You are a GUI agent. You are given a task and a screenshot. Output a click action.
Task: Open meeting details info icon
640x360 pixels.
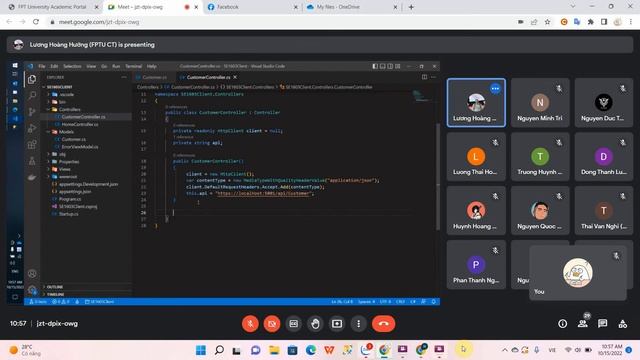pyautogui.click(x=562, y=324)
